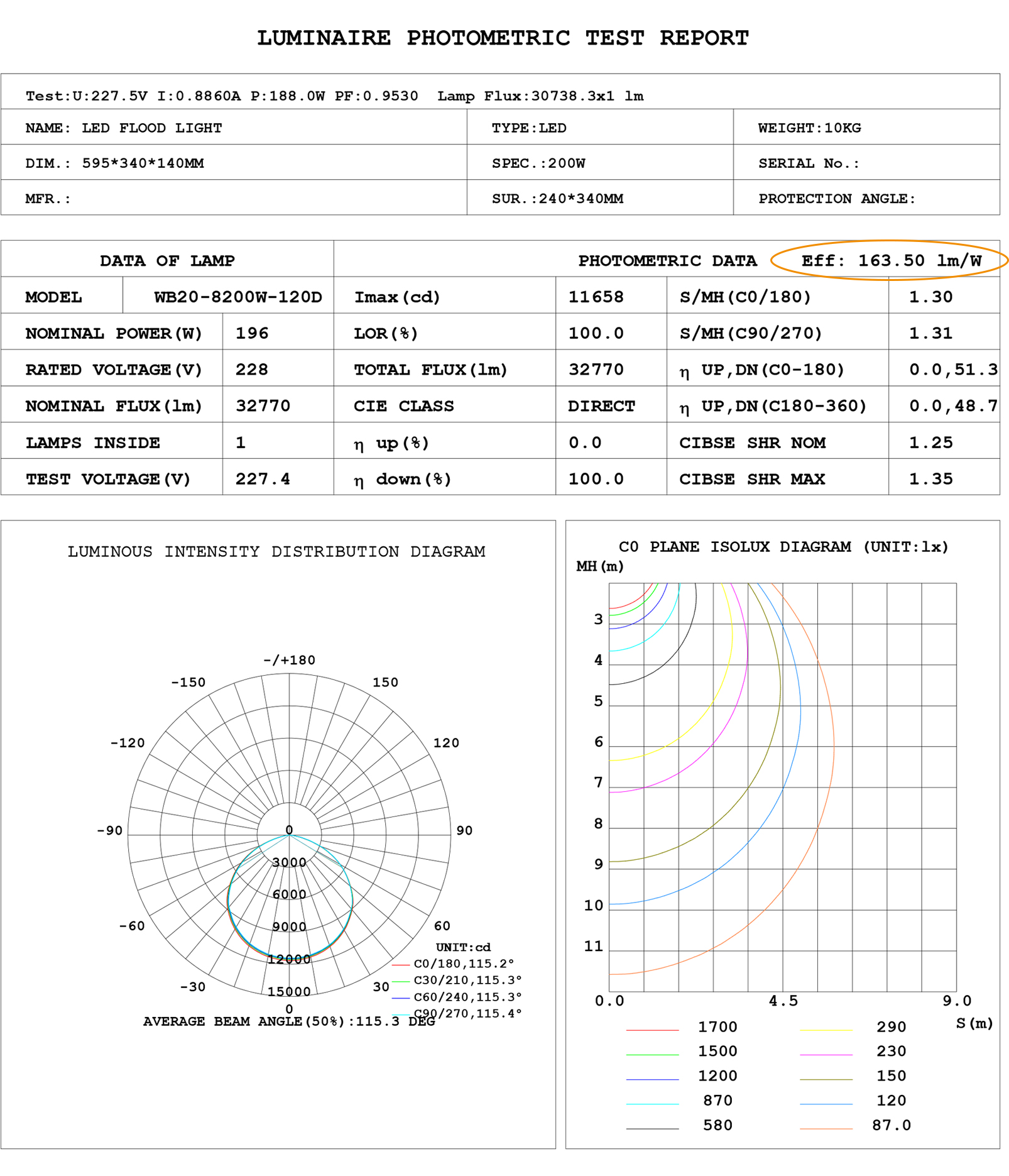Click the 'SERIAL No.:' cell

[866, 162]
